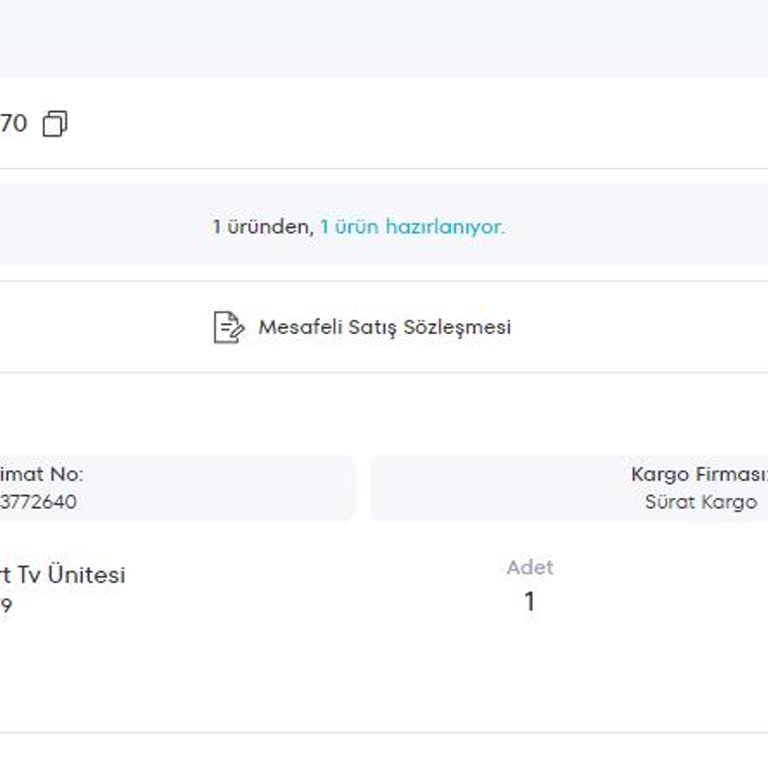Click the 'Kargo Firması' label
This screenshot has width=768, height=768.
699,474
